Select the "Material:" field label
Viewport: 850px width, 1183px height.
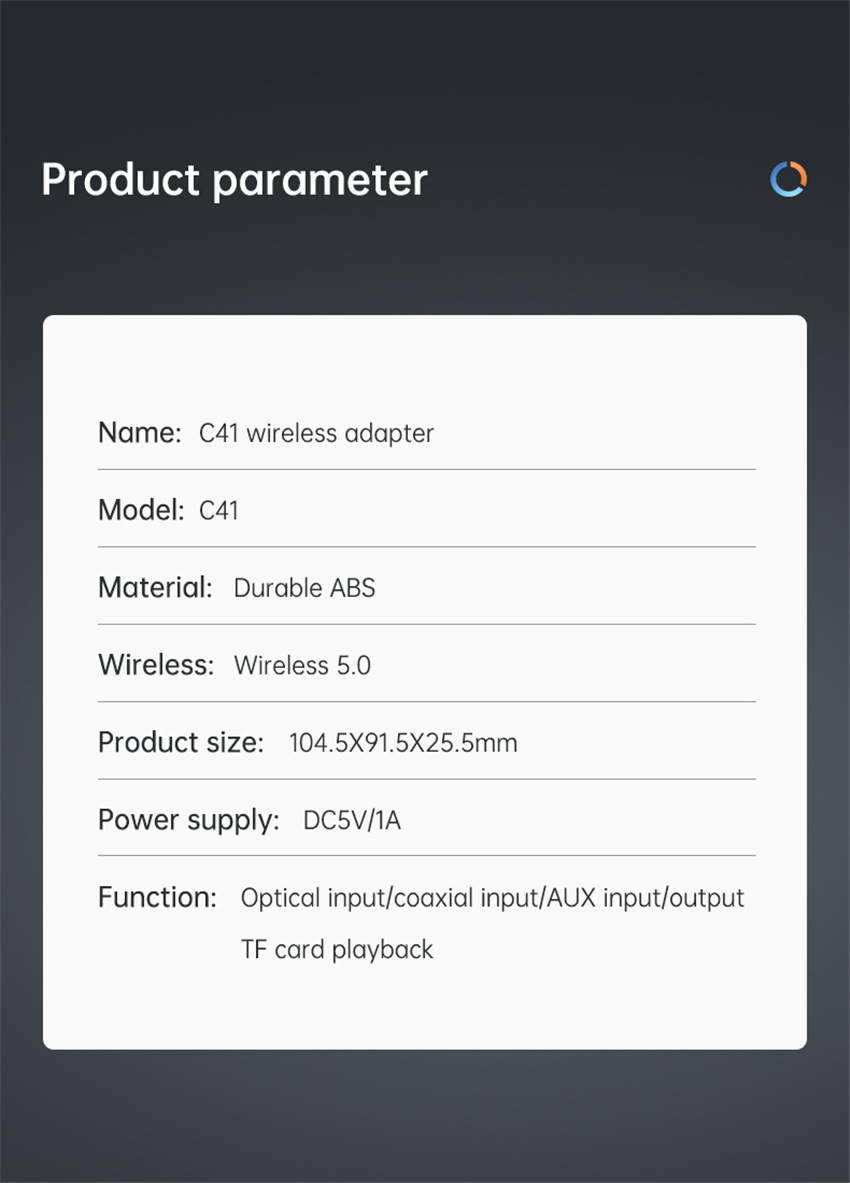(x=155, y=587)
